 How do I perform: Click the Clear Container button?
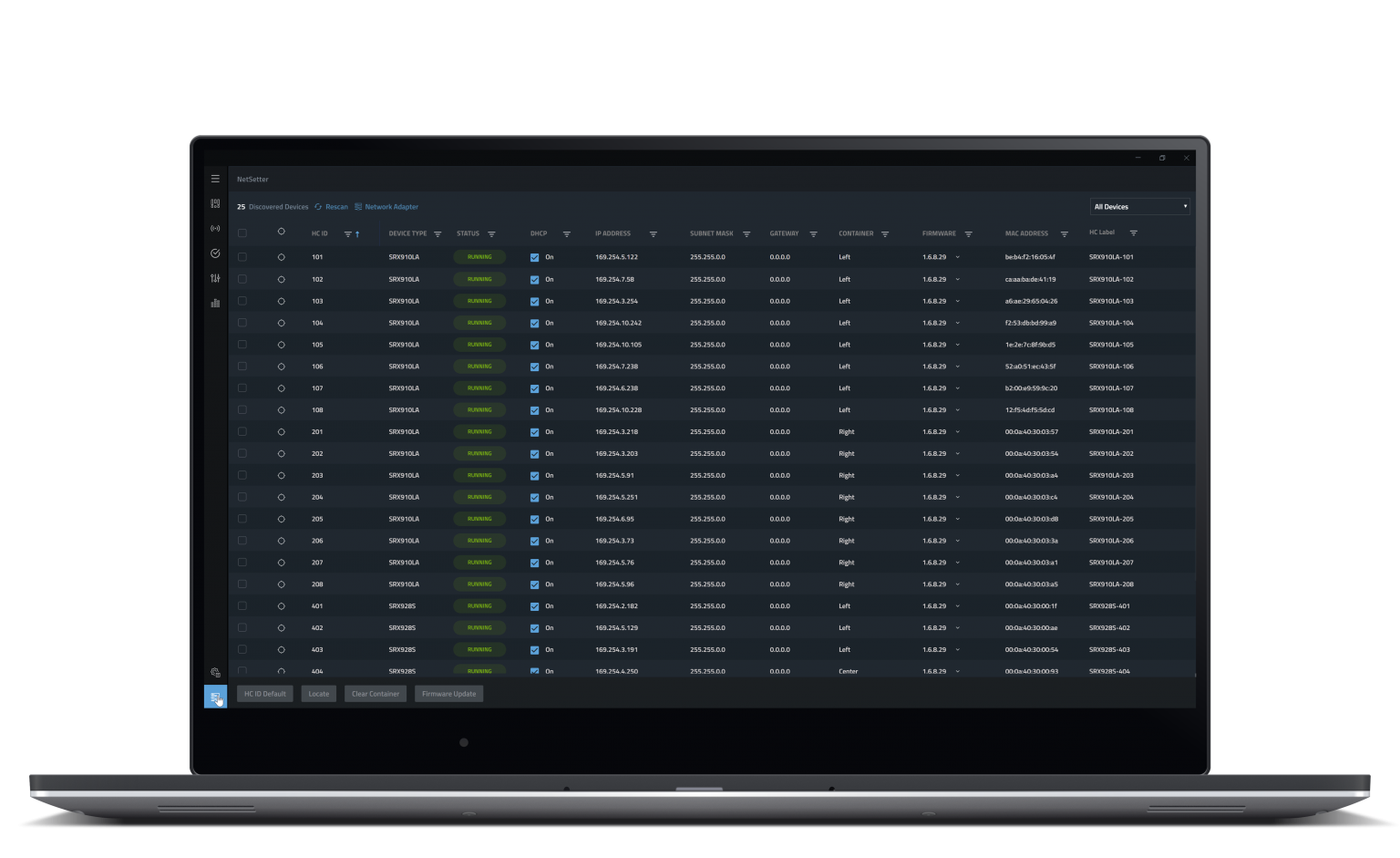click(x=376, y=694)
